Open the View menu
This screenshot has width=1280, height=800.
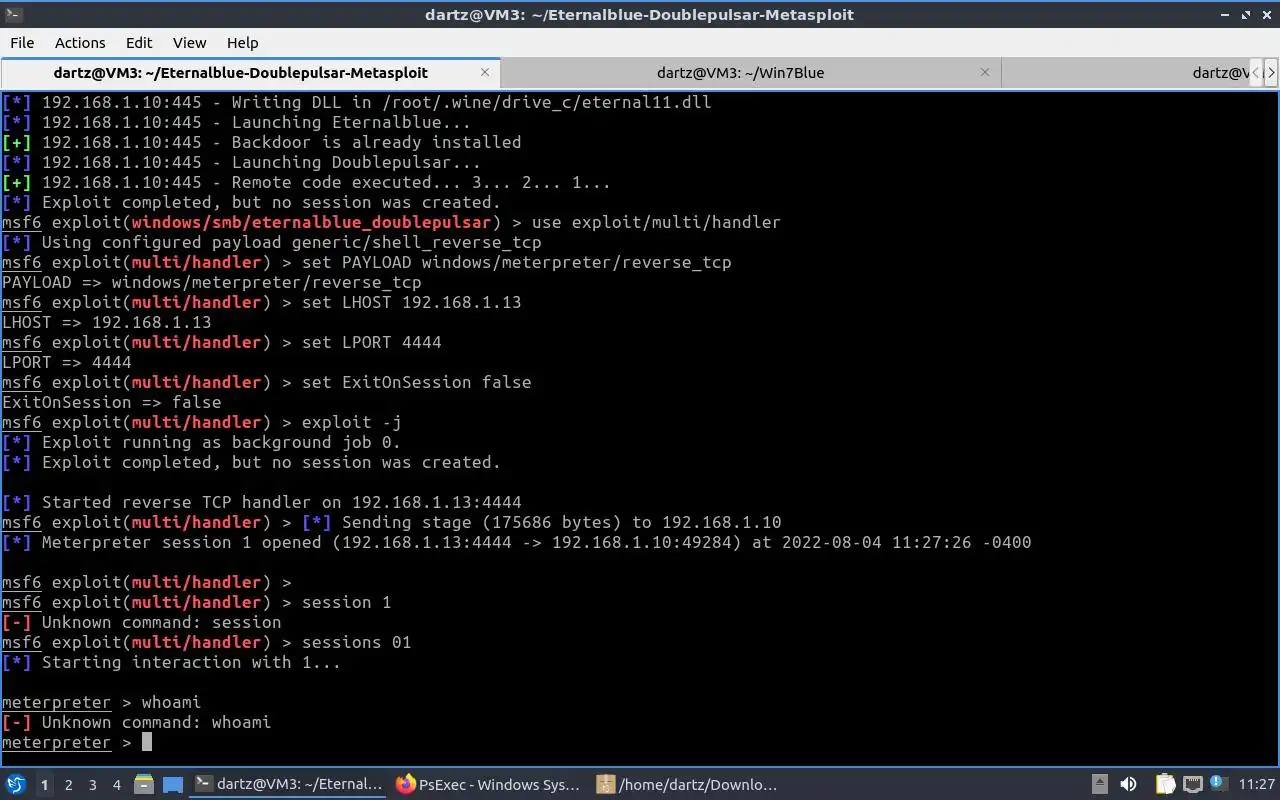point(189,43)
